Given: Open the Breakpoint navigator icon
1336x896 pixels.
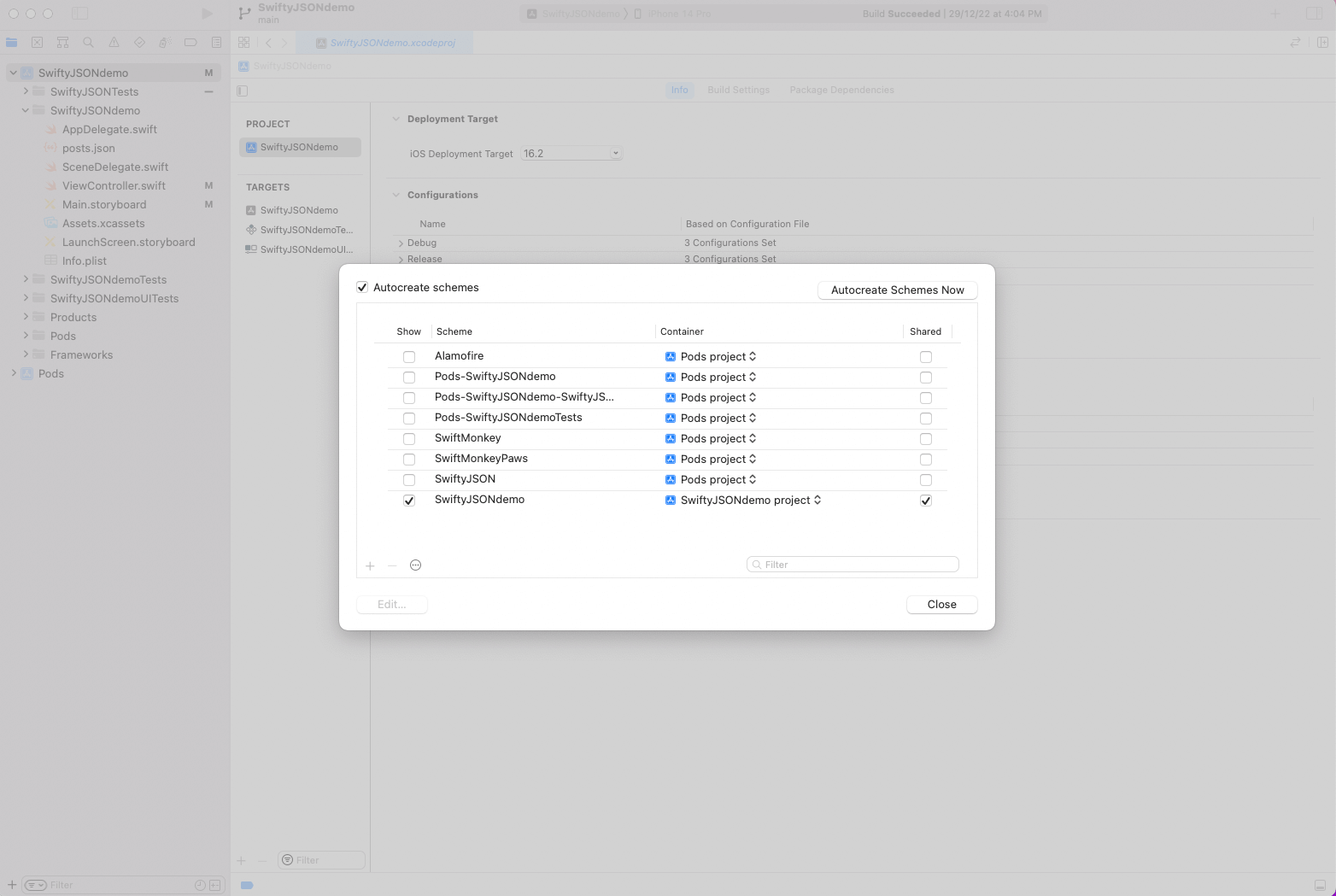Looking at the screenshot, I should click(190, 43).
